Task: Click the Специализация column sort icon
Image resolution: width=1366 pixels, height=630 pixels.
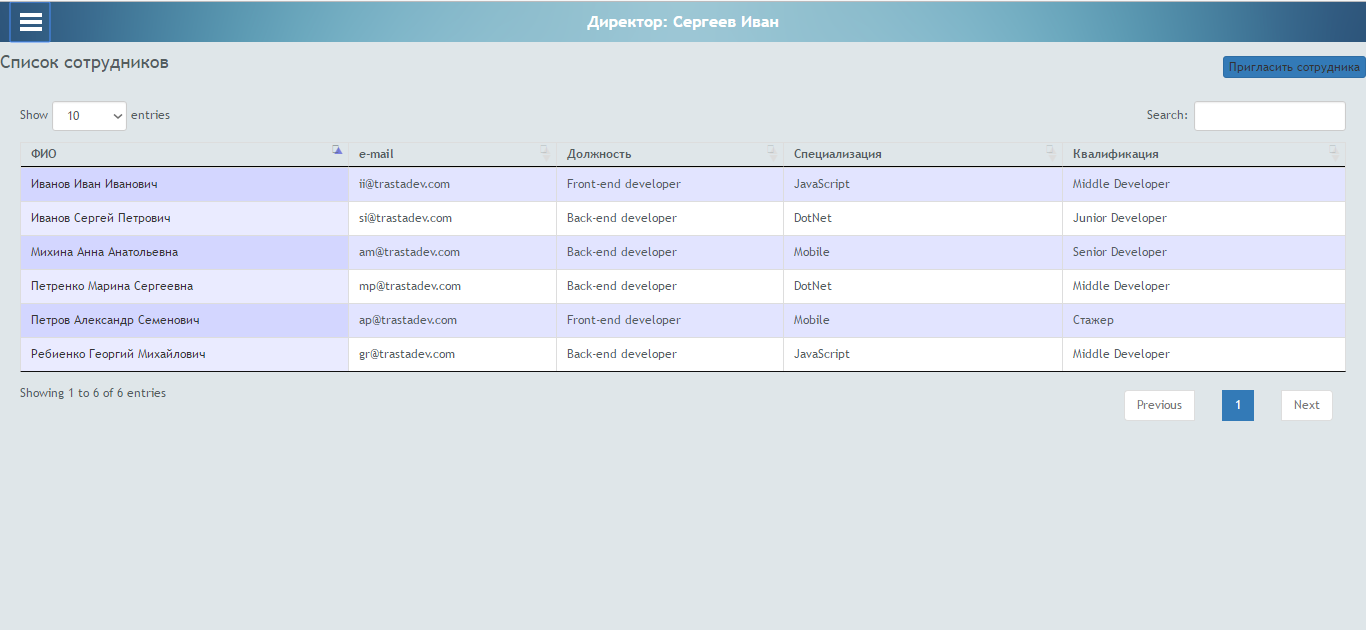Action: [x=1050, y=150]
